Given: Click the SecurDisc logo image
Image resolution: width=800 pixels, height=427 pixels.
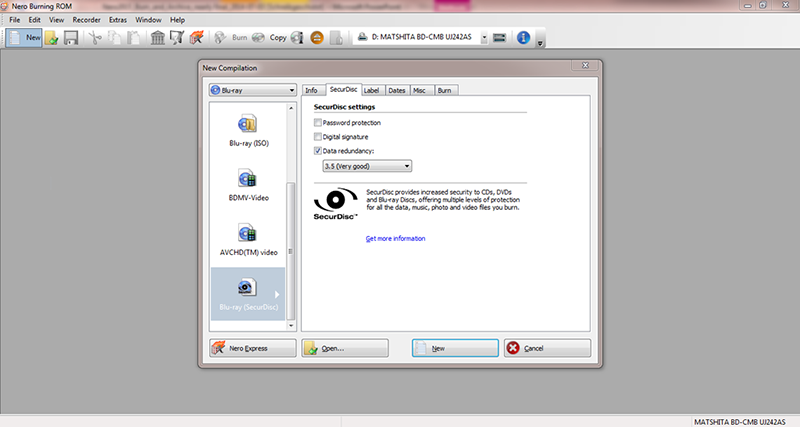Looking at the screenshot, I should click(336, 204).
